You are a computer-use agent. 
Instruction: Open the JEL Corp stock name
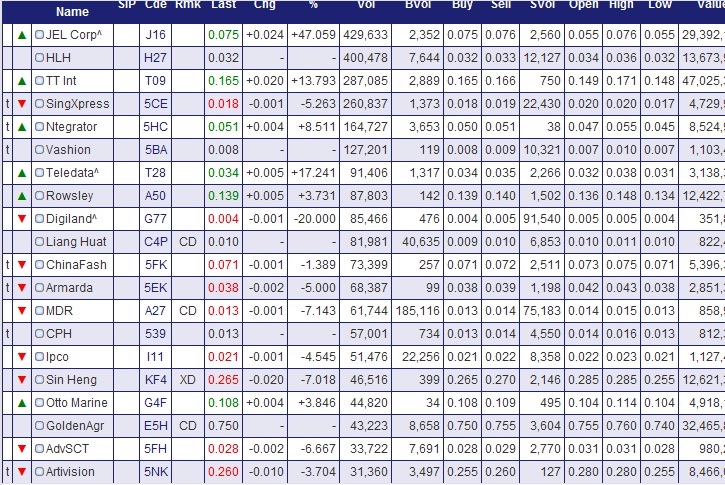pos(74,35)
